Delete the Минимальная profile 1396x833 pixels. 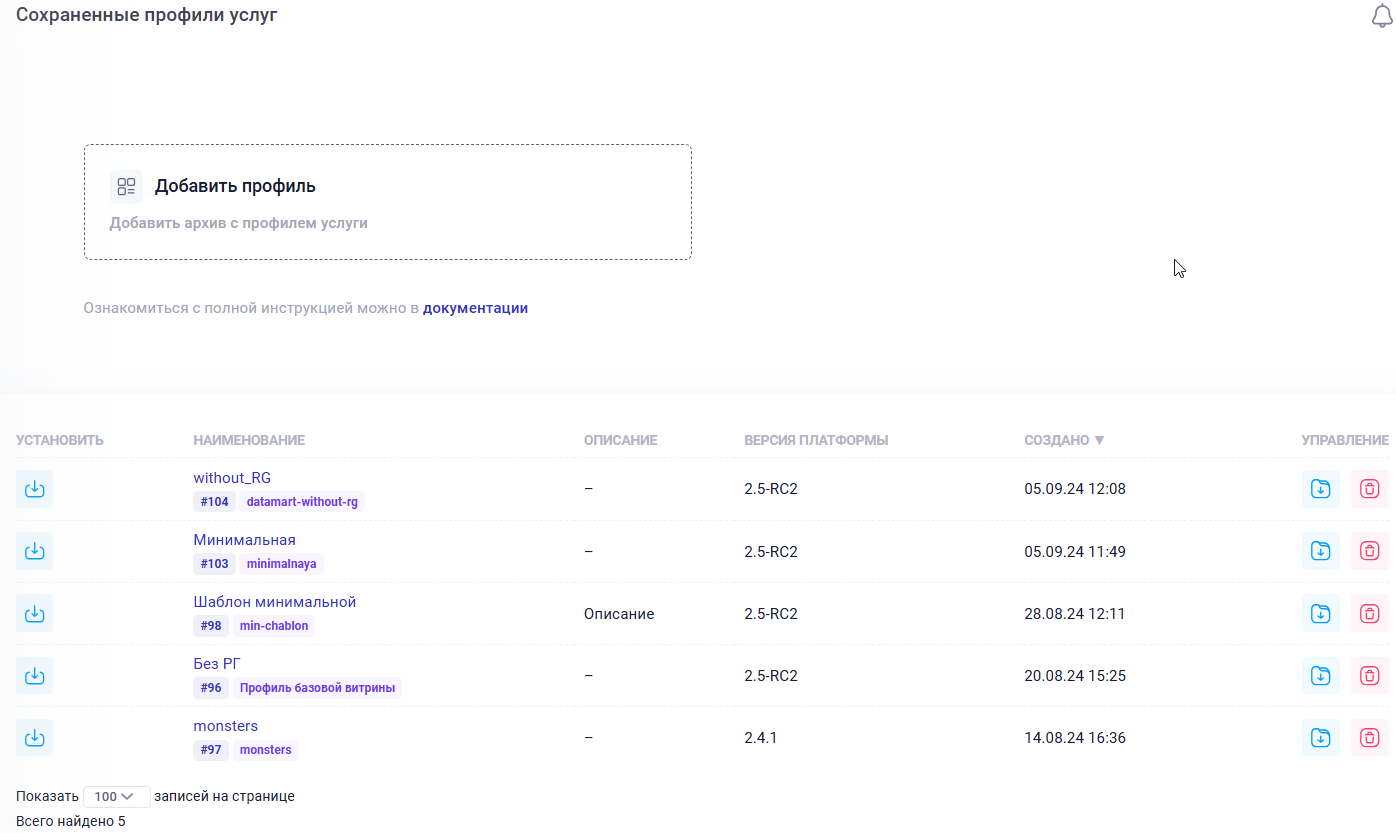pos(1369,551)
